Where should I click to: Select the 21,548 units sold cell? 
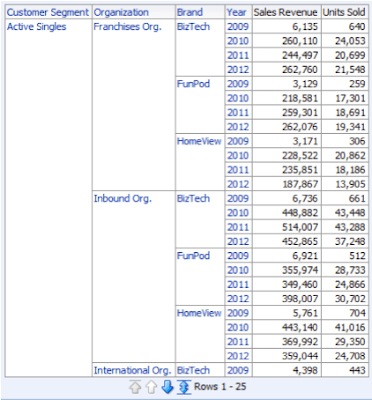point(345,70)
